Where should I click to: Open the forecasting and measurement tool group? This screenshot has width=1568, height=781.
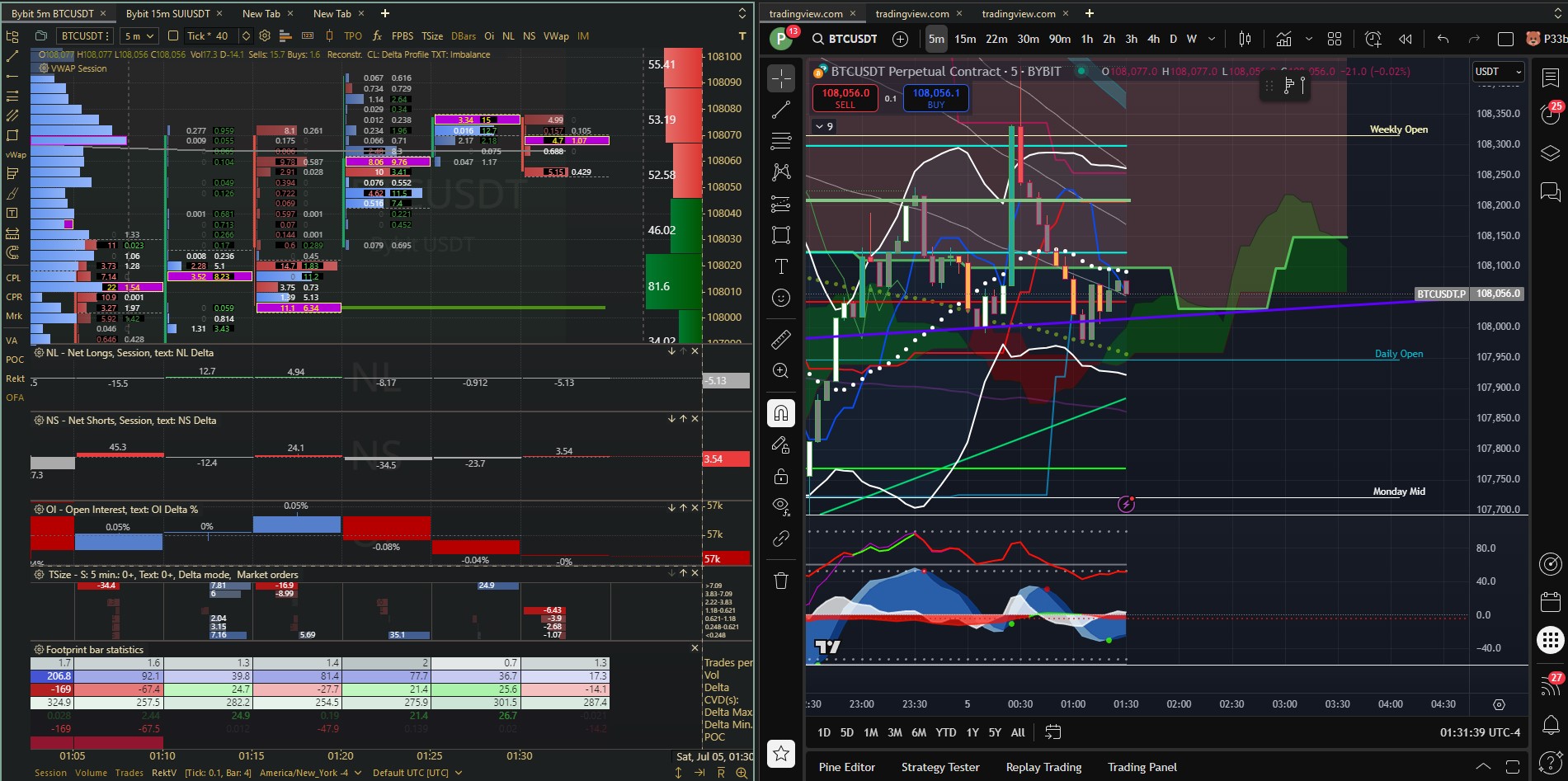pos(781,203)
